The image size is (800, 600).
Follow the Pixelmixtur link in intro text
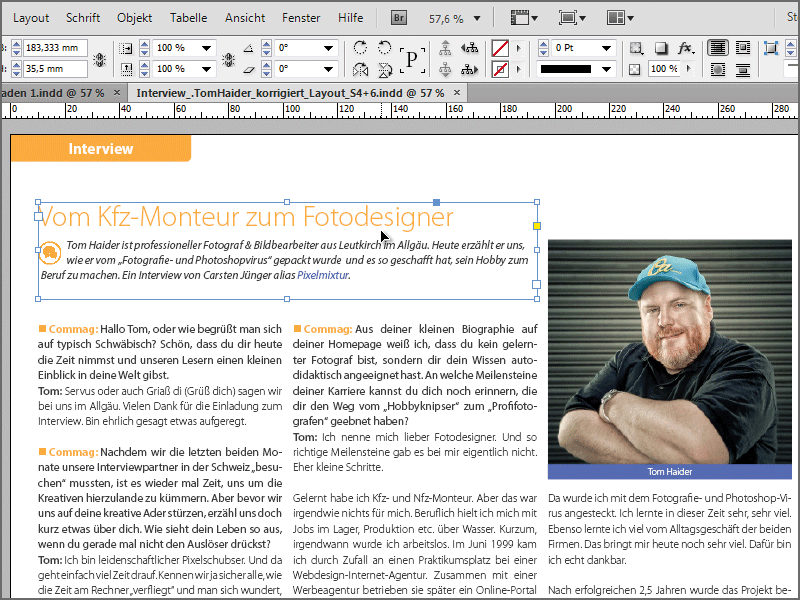pyautogui.click(x=323, y=275)
